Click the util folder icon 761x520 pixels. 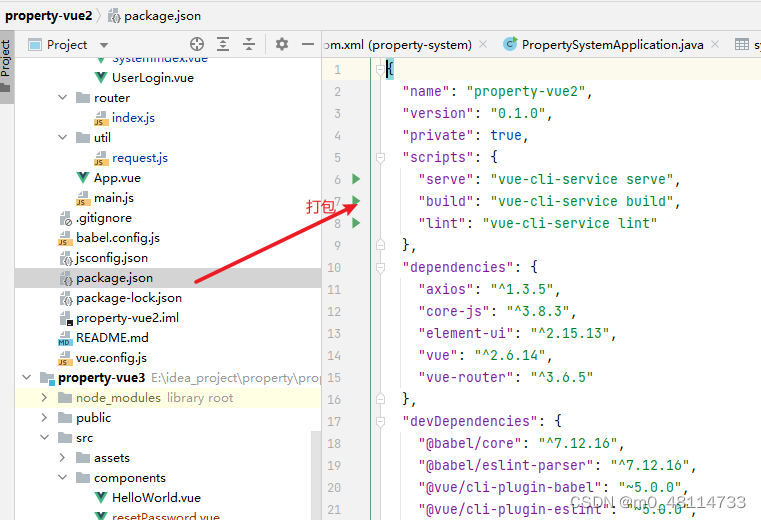click(83, 137)
